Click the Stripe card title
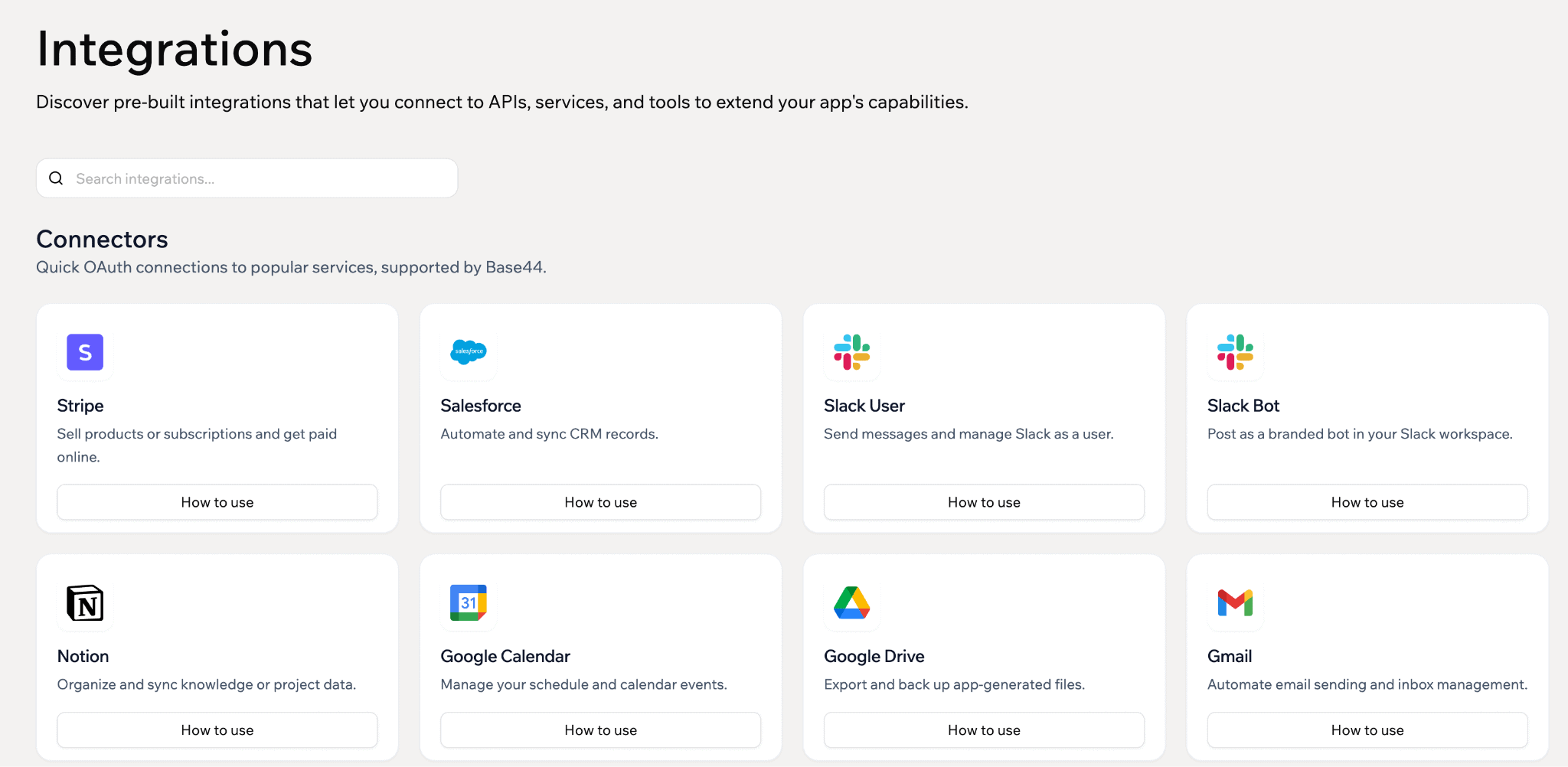 coord(80,406)
